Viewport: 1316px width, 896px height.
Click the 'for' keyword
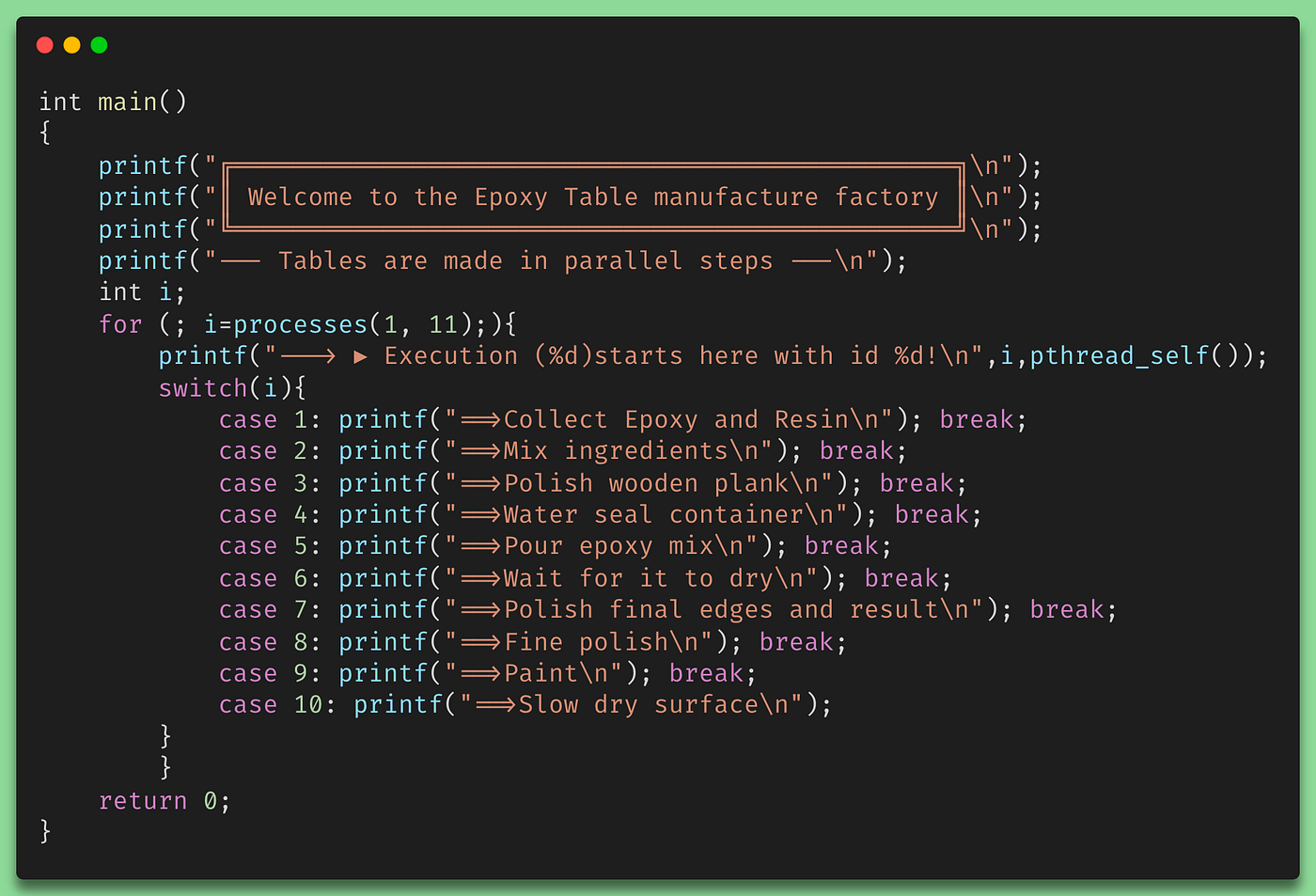[x=120, y=324]
